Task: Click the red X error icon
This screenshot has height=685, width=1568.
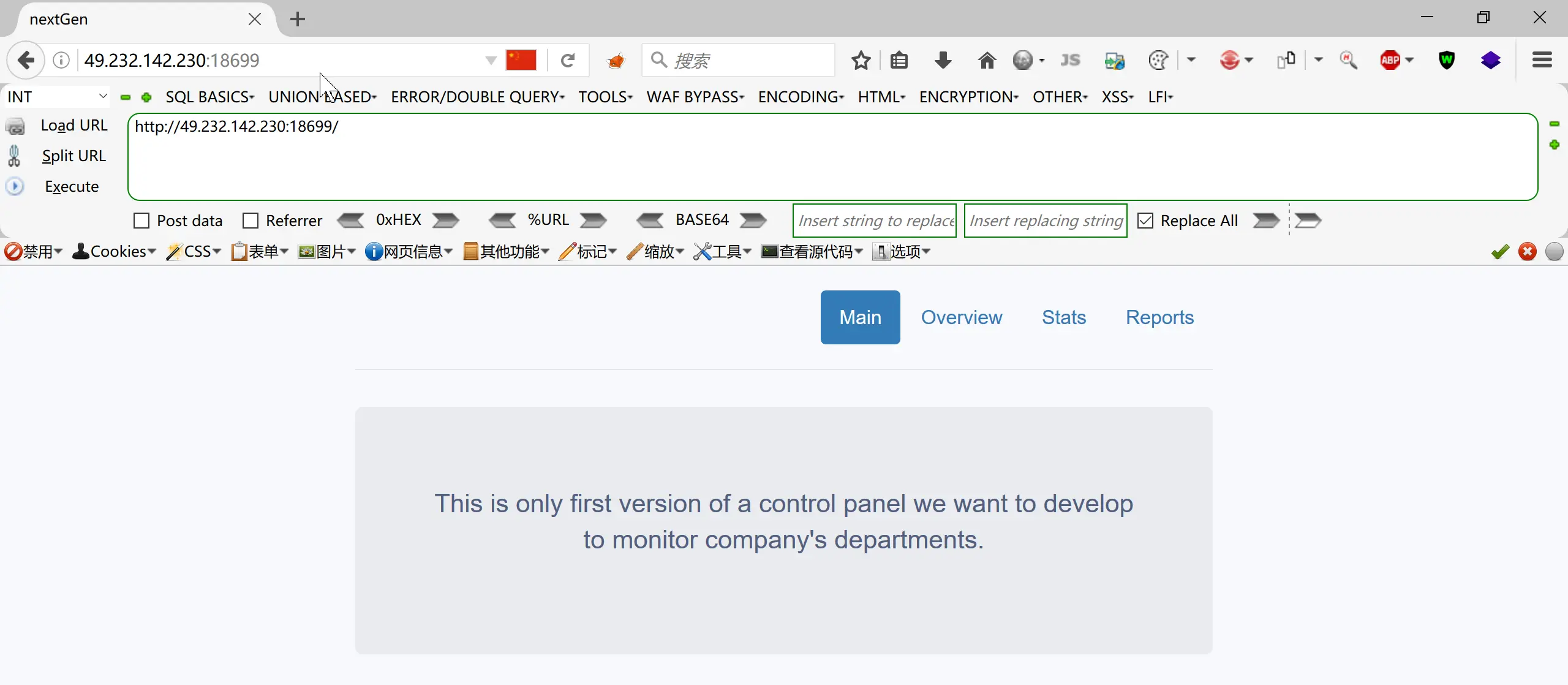Action: coord(1528,252)
